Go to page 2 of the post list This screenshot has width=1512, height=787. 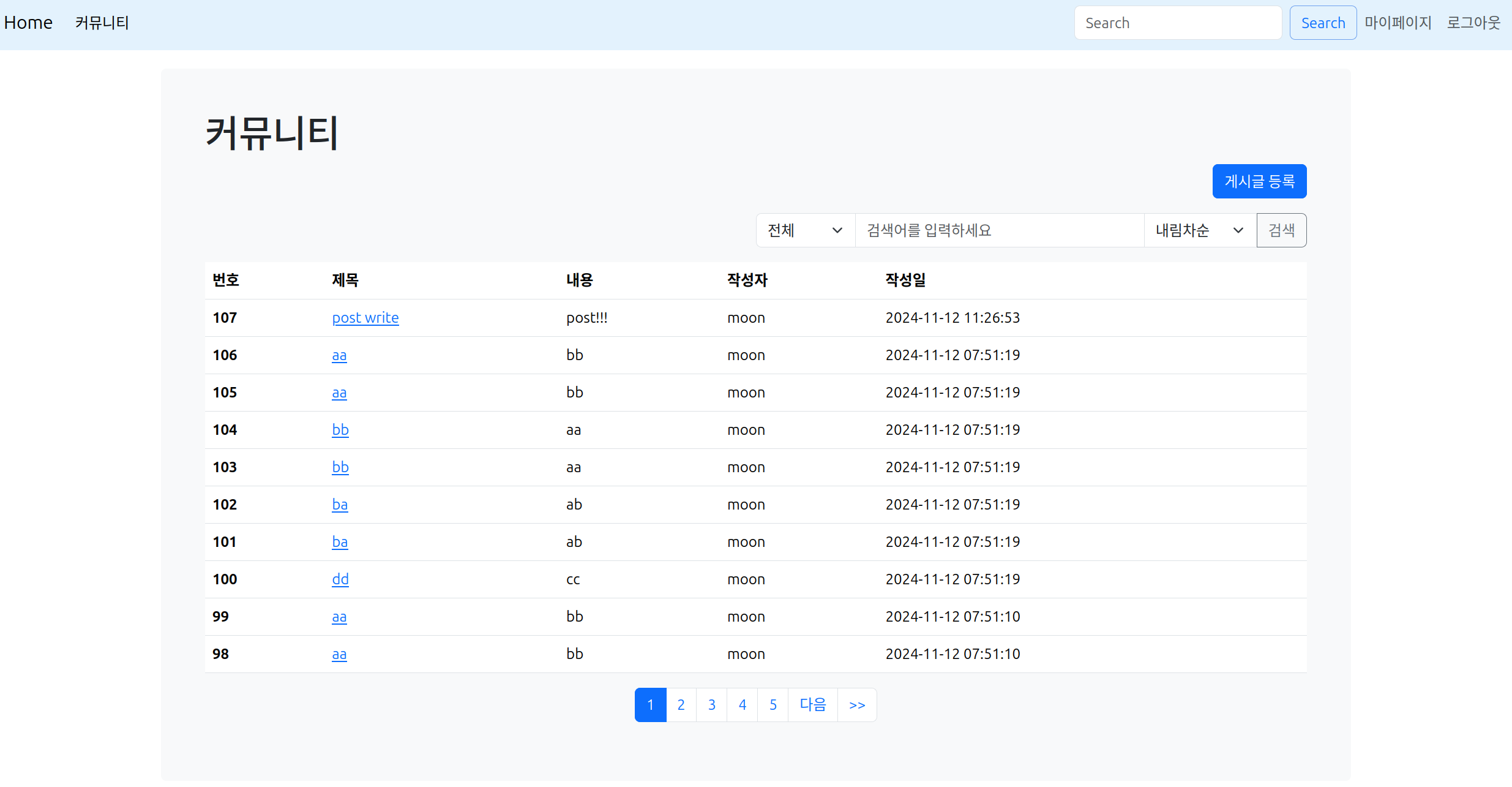(x=681, y=704)
